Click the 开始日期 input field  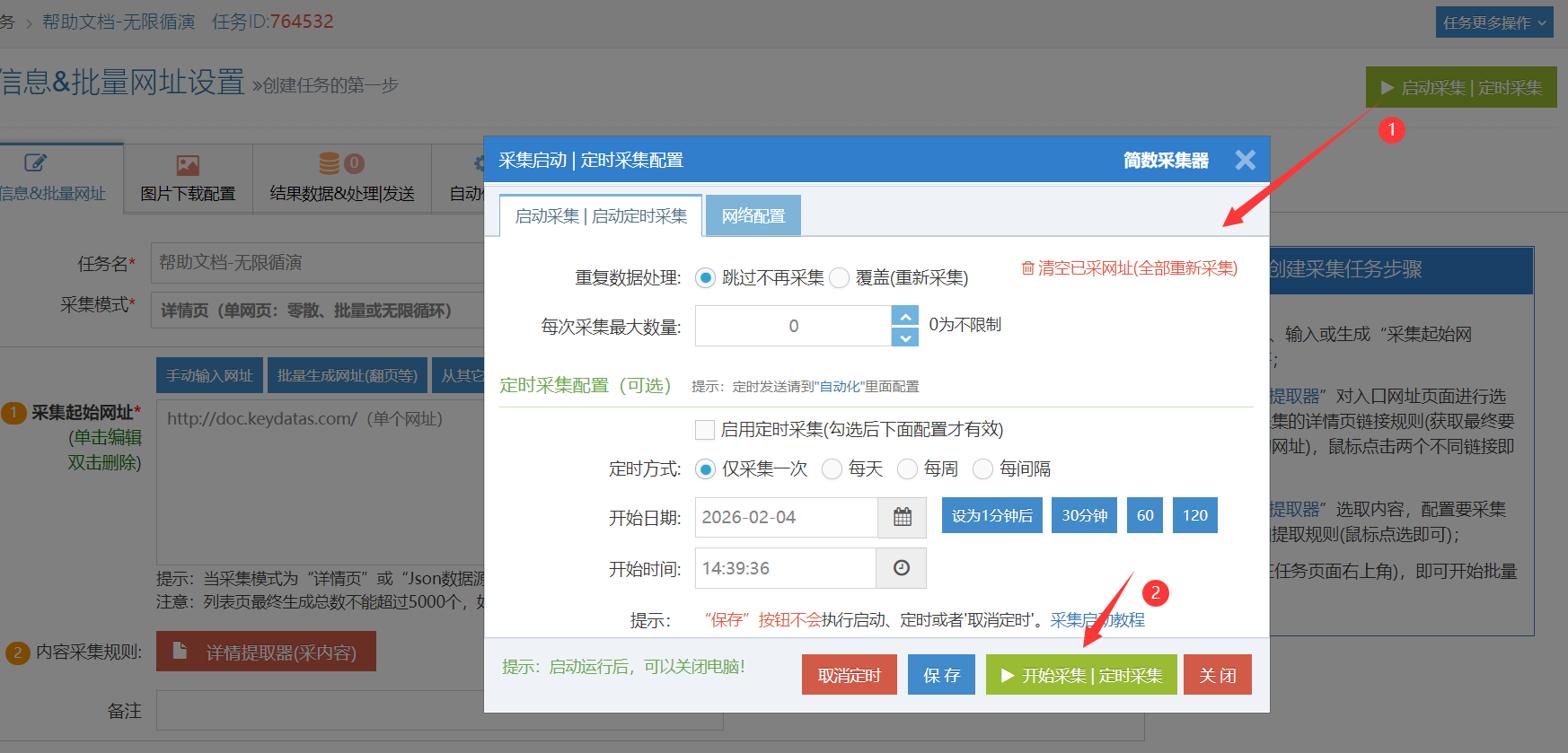coord(786,517)
